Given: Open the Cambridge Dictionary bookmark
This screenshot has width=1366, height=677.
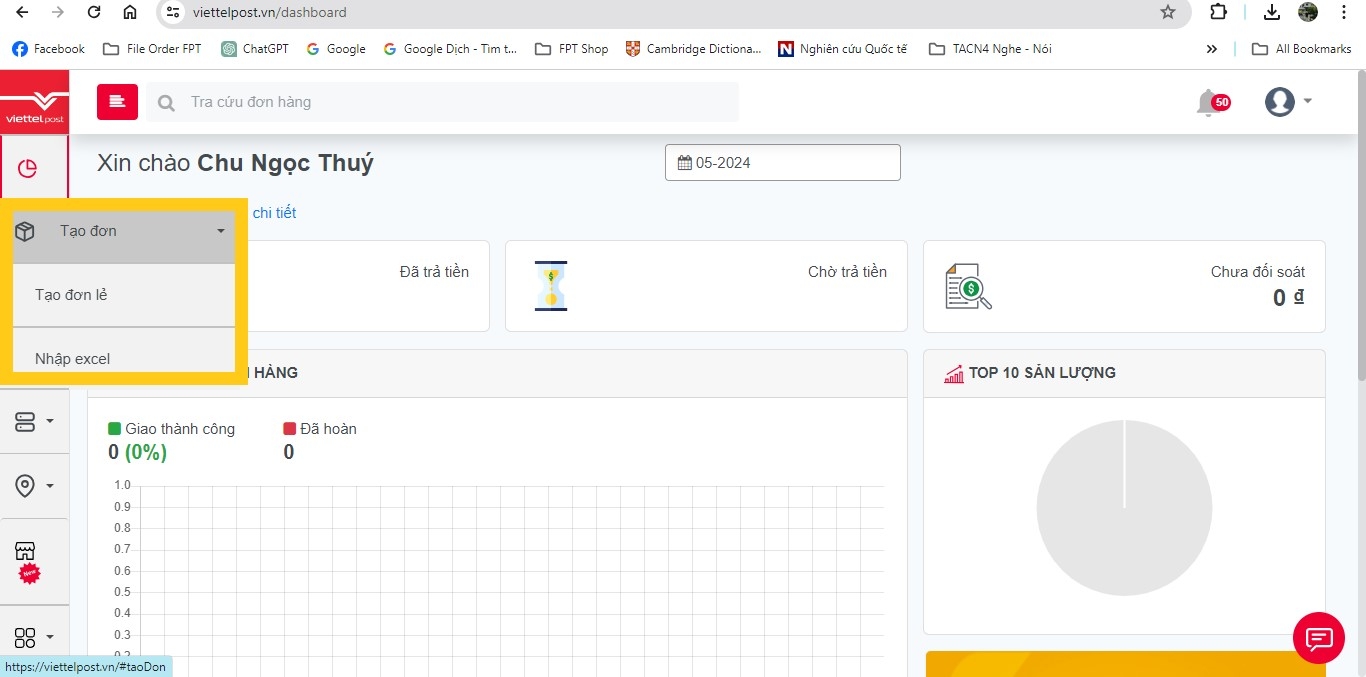Looking at the screenshot, I should pos(694,49).
